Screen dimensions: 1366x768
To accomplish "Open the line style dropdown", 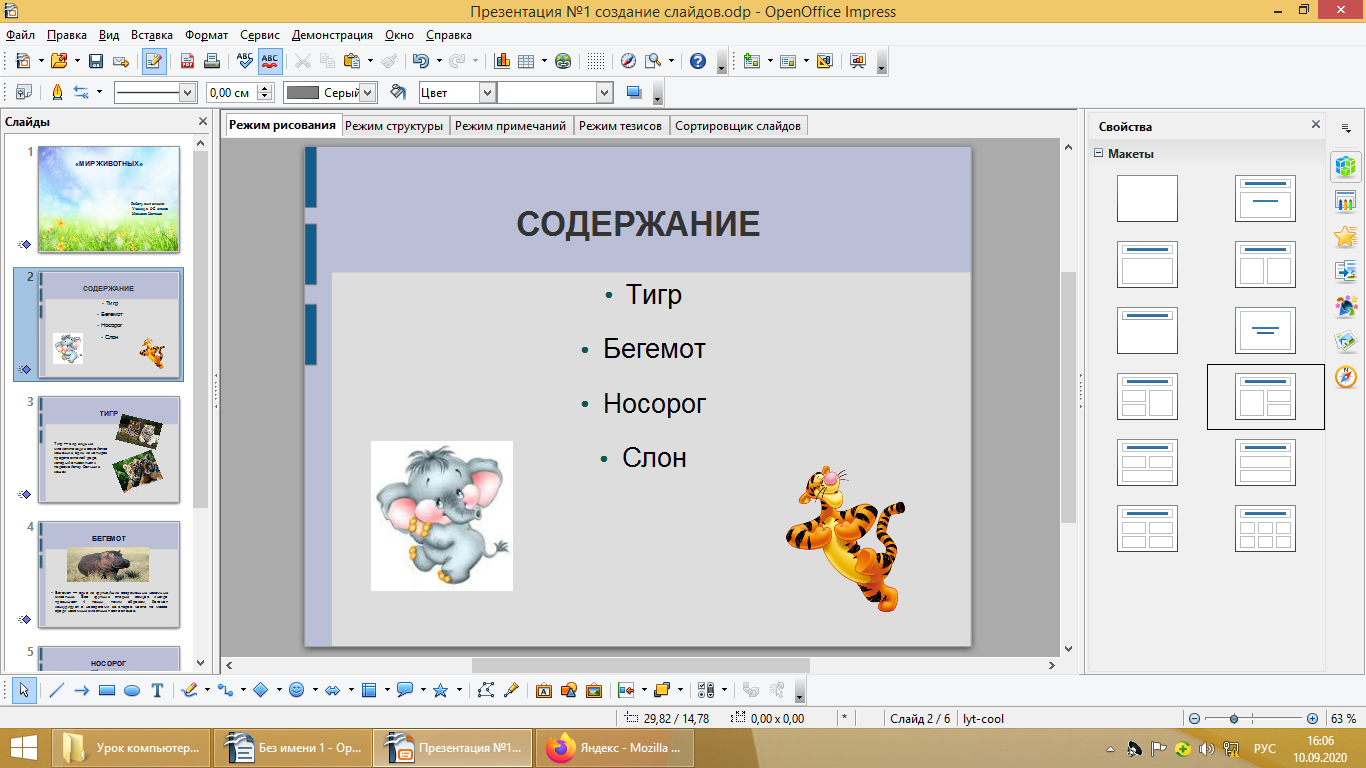I will 187,92.
